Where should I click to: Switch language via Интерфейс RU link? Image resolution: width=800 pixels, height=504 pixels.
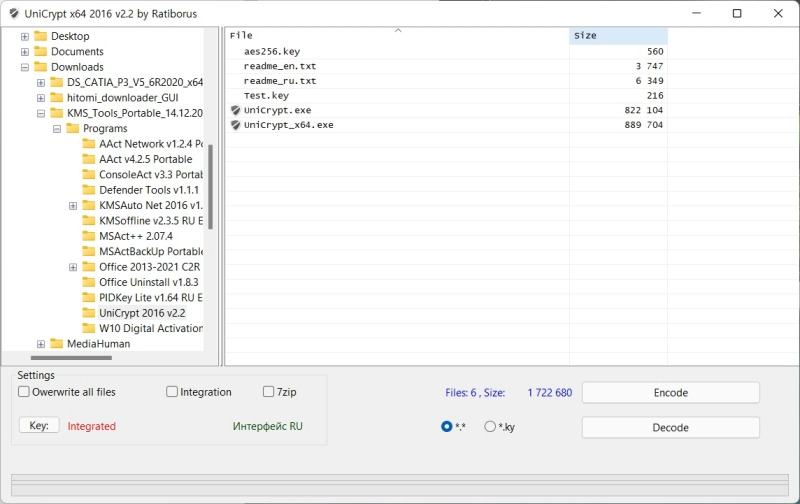click(267, 426)
